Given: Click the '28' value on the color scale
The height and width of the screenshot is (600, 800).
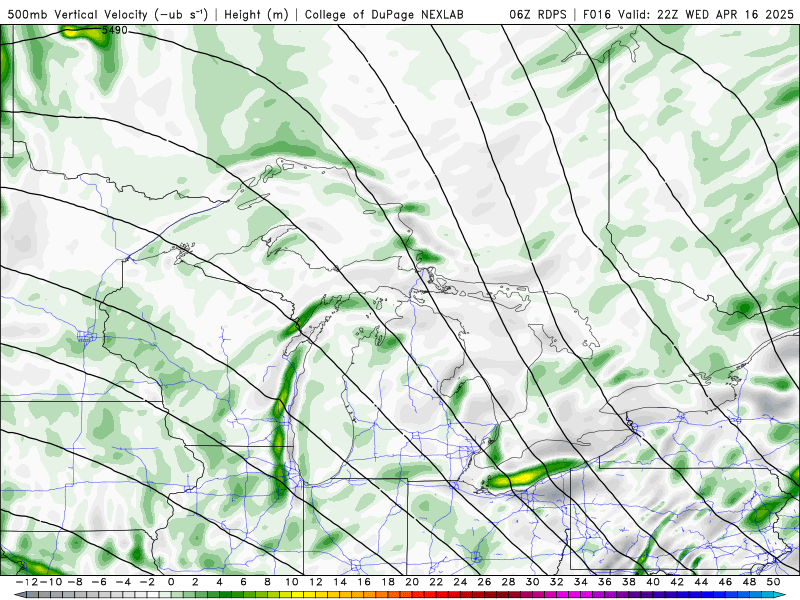Looking at the screenshot, I should point(509,582).
